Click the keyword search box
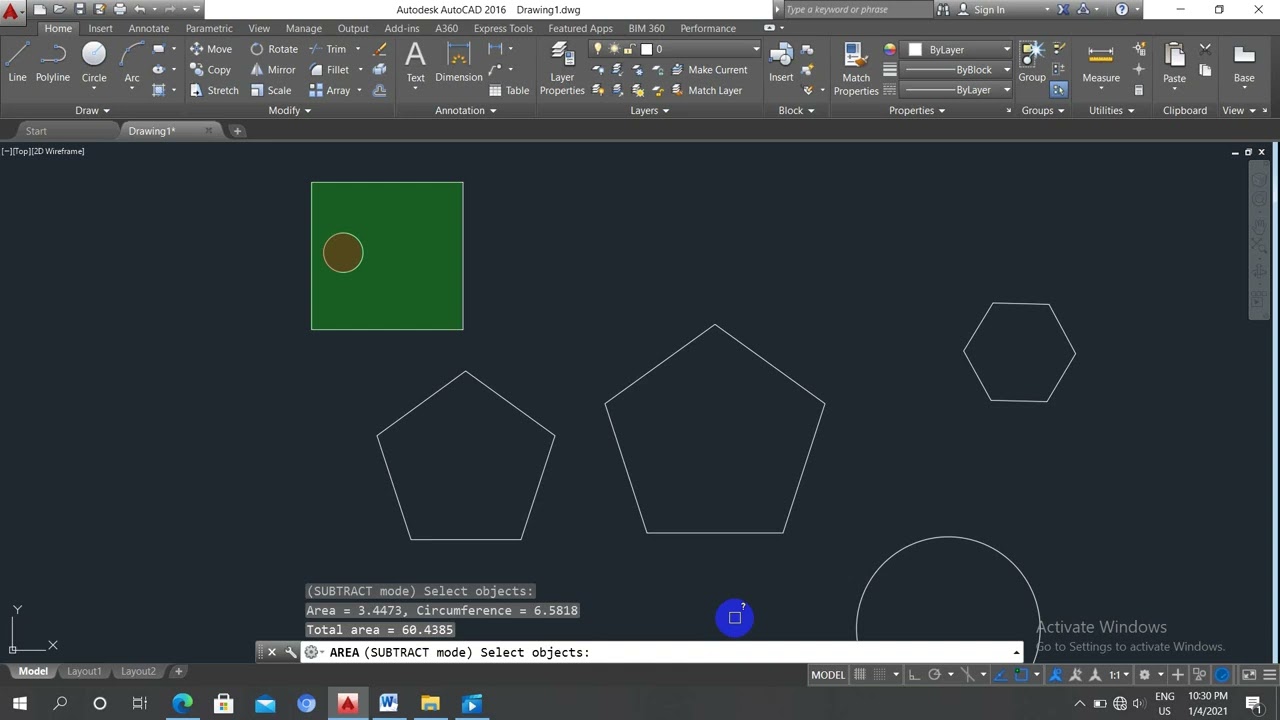1280x720 pixels. (x=856, y=10)
